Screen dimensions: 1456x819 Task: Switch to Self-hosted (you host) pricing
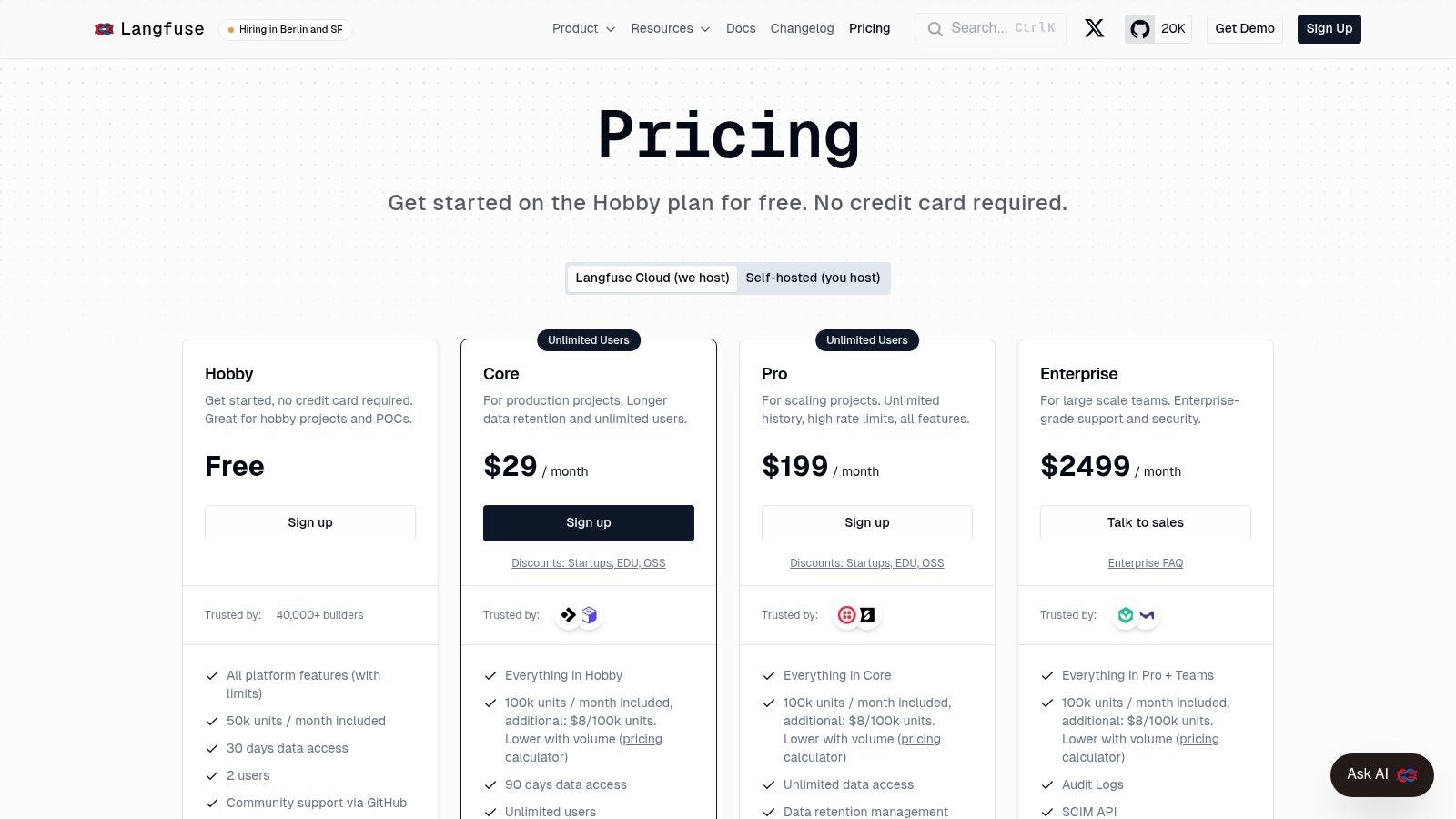[813, 278]
